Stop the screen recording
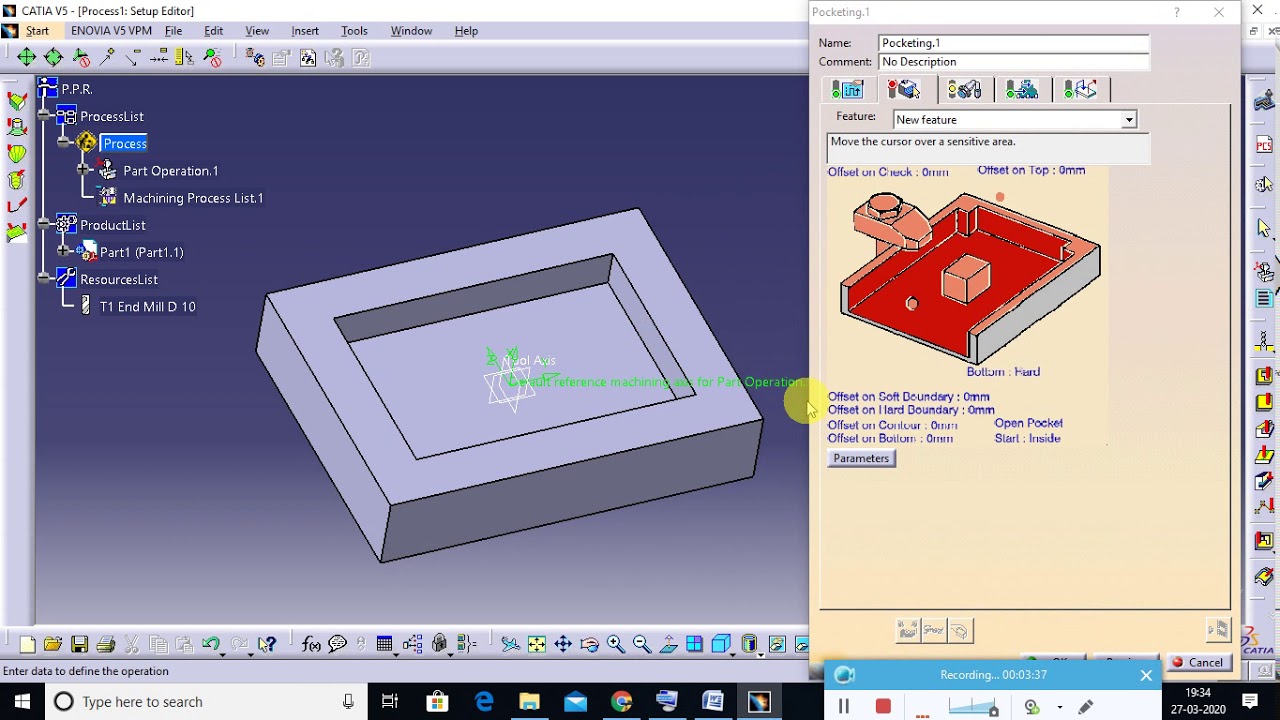Viewport: 1280px width, 720px height. 883,707
